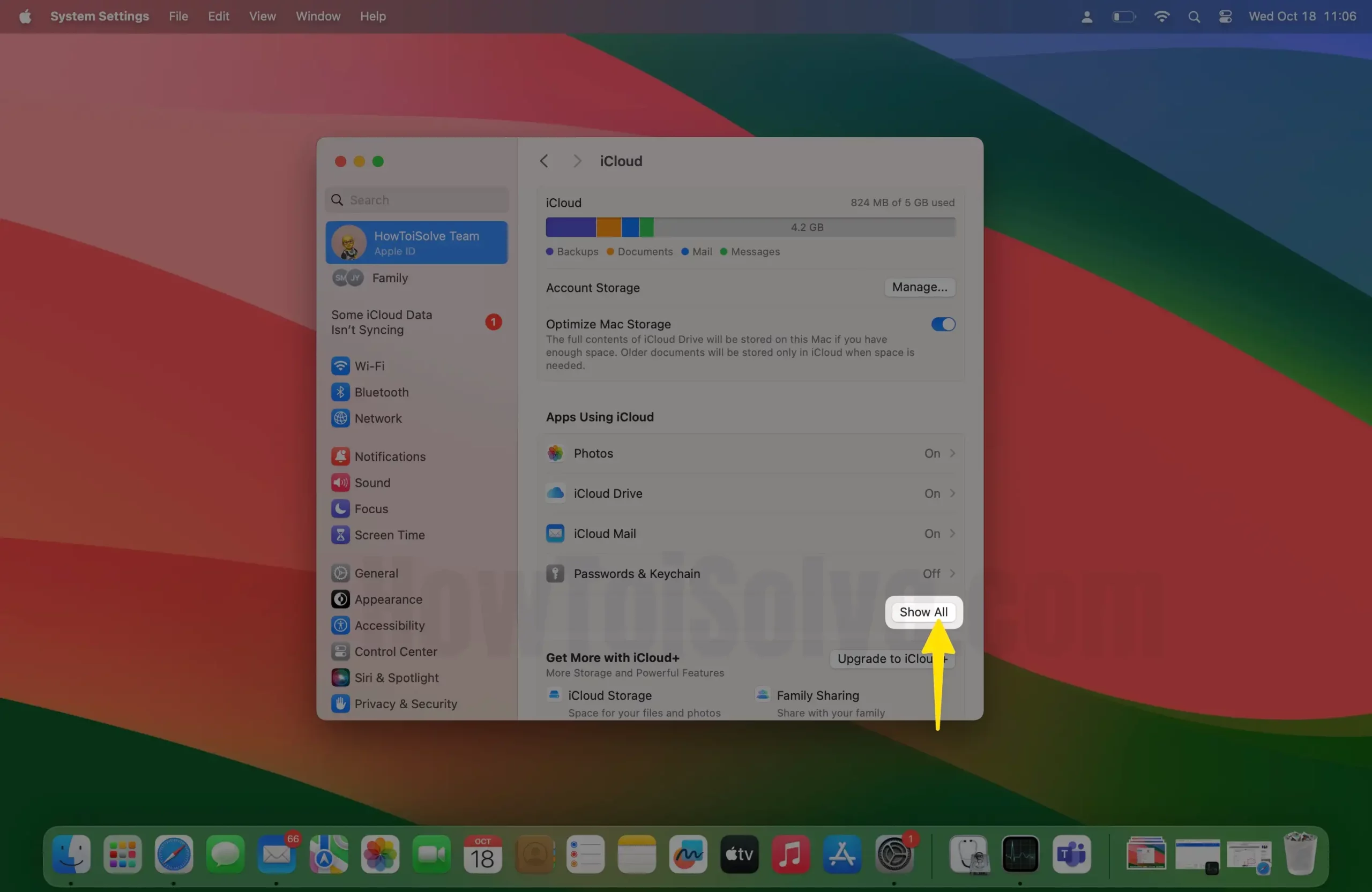Open Apple TV app from the Dock
Screen dimensions: 1372x892
pyautogui.click(x=739, y=854)
